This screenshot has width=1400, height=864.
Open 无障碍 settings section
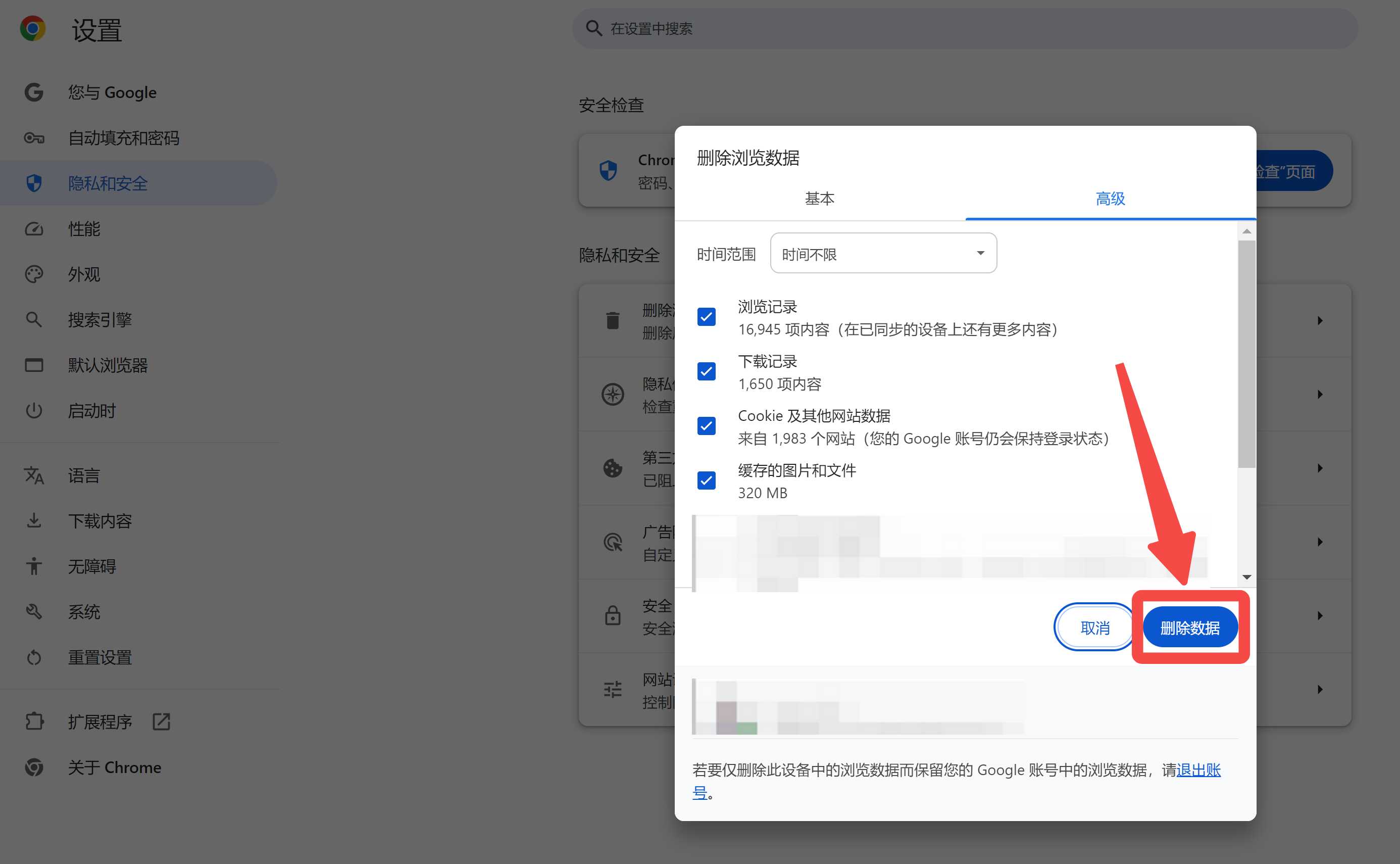pyautogui.click(x=139, y=566)
